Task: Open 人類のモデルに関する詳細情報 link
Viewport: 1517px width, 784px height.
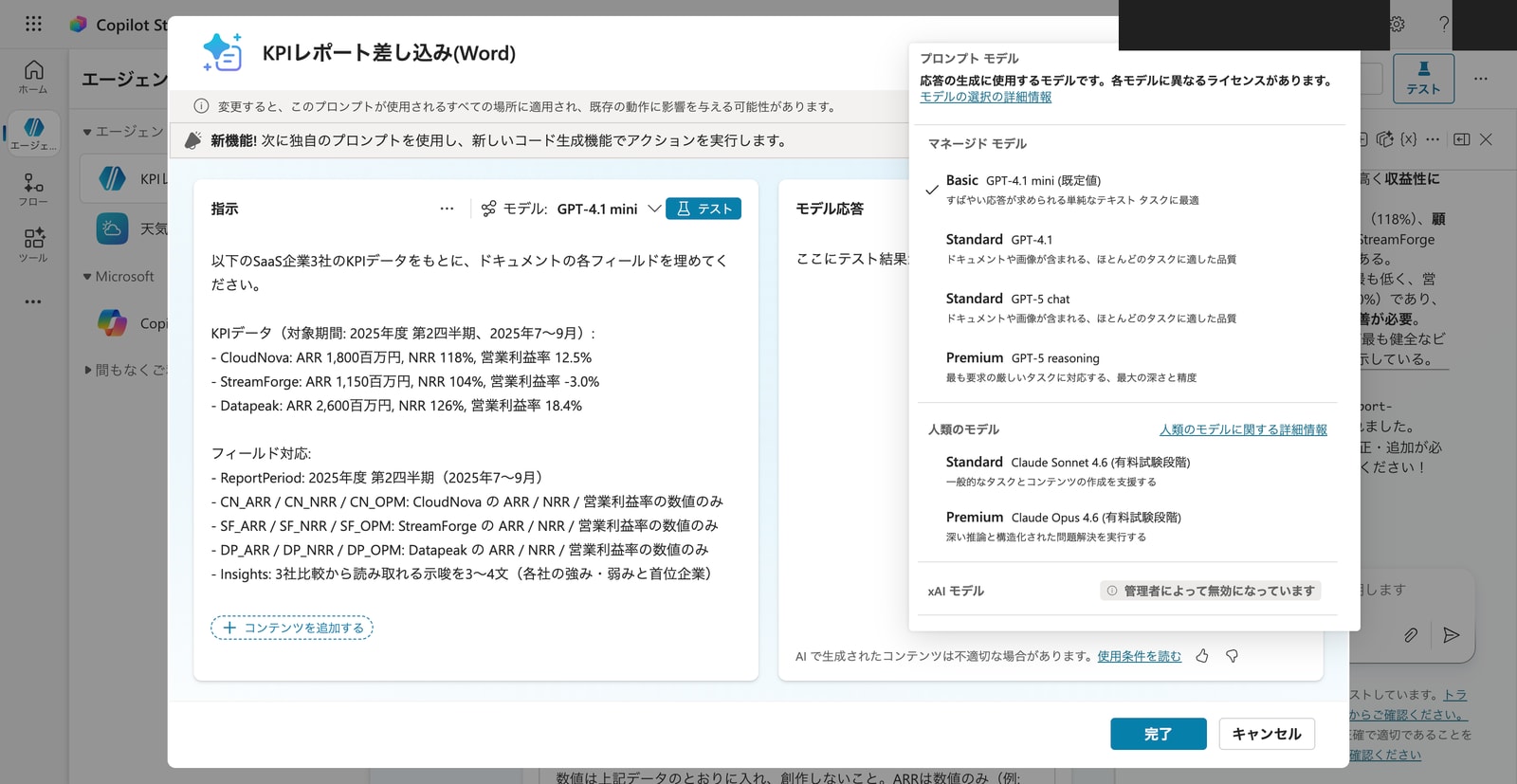Action: 1243,429
